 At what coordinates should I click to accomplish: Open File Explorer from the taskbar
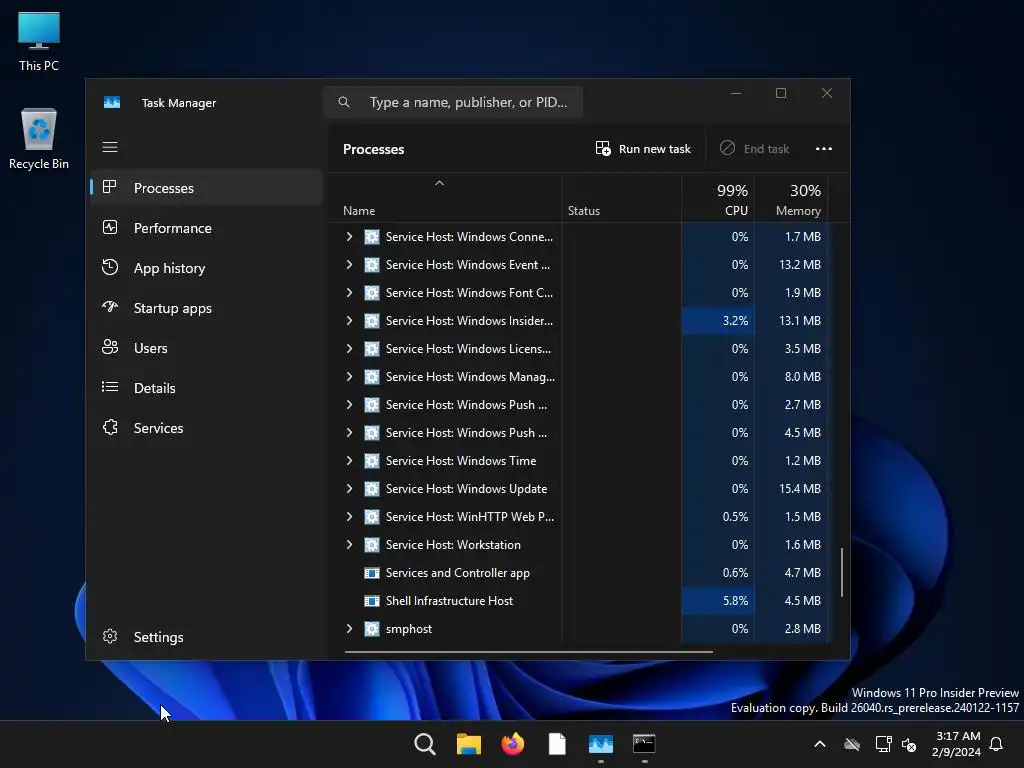(469, 744)
